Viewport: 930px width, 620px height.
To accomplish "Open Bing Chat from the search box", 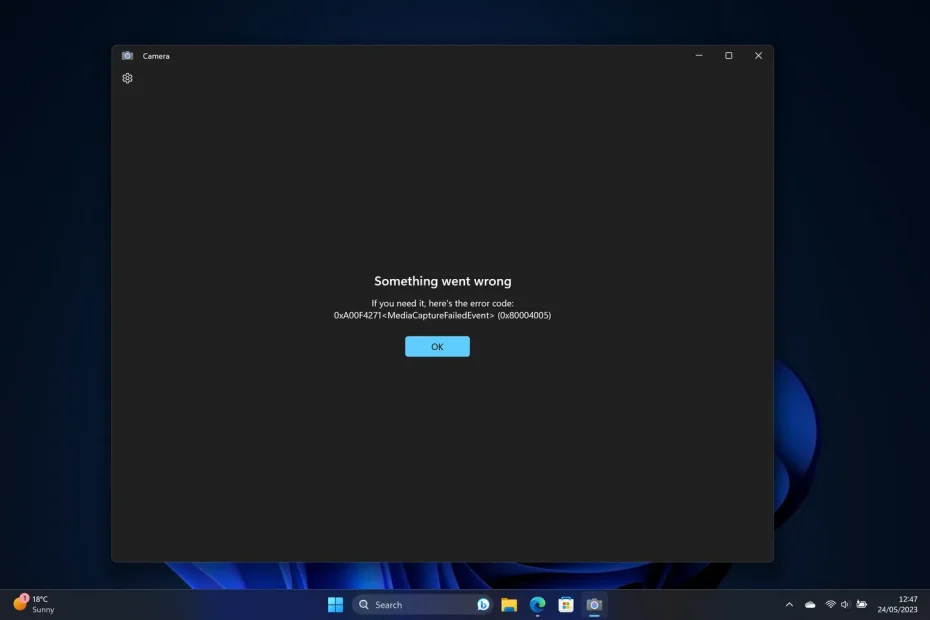I will point(483,604).
